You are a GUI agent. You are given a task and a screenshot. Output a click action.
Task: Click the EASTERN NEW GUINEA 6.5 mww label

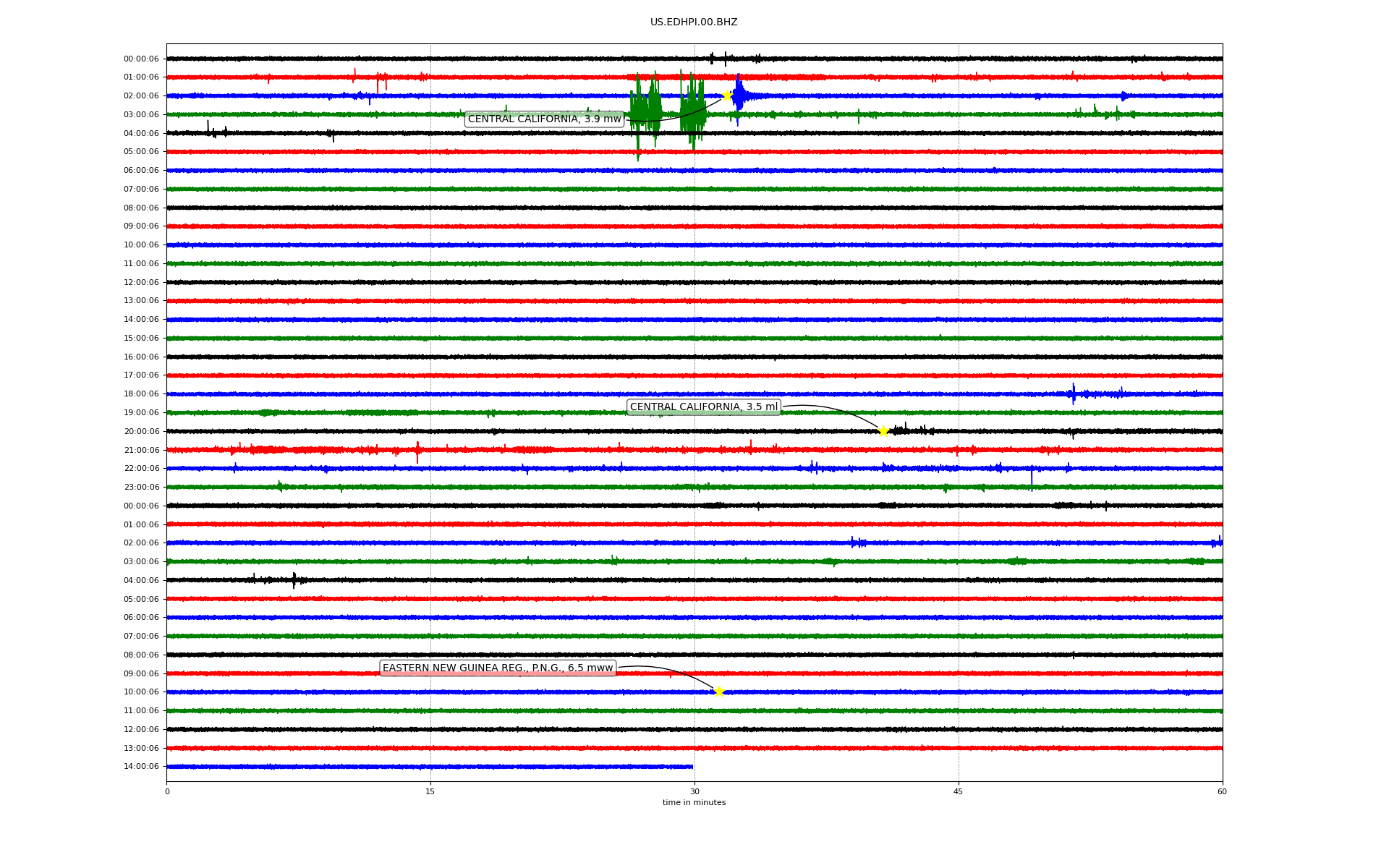(x=498, y=668)
